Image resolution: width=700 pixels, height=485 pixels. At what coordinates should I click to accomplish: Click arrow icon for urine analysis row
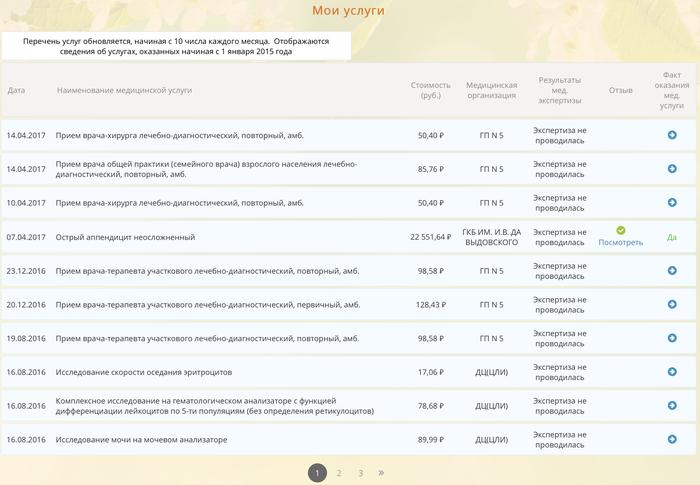pyautogui.click(x=672, y=440)
